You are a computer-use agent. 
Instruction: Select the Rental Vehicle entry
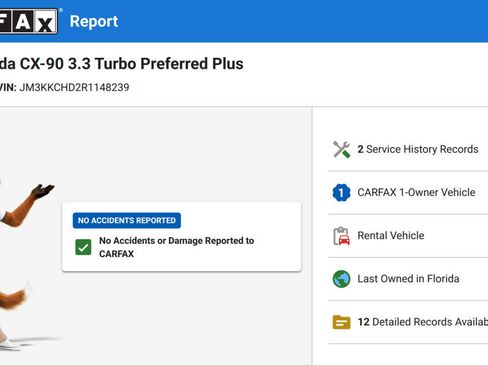pos(408,236)
